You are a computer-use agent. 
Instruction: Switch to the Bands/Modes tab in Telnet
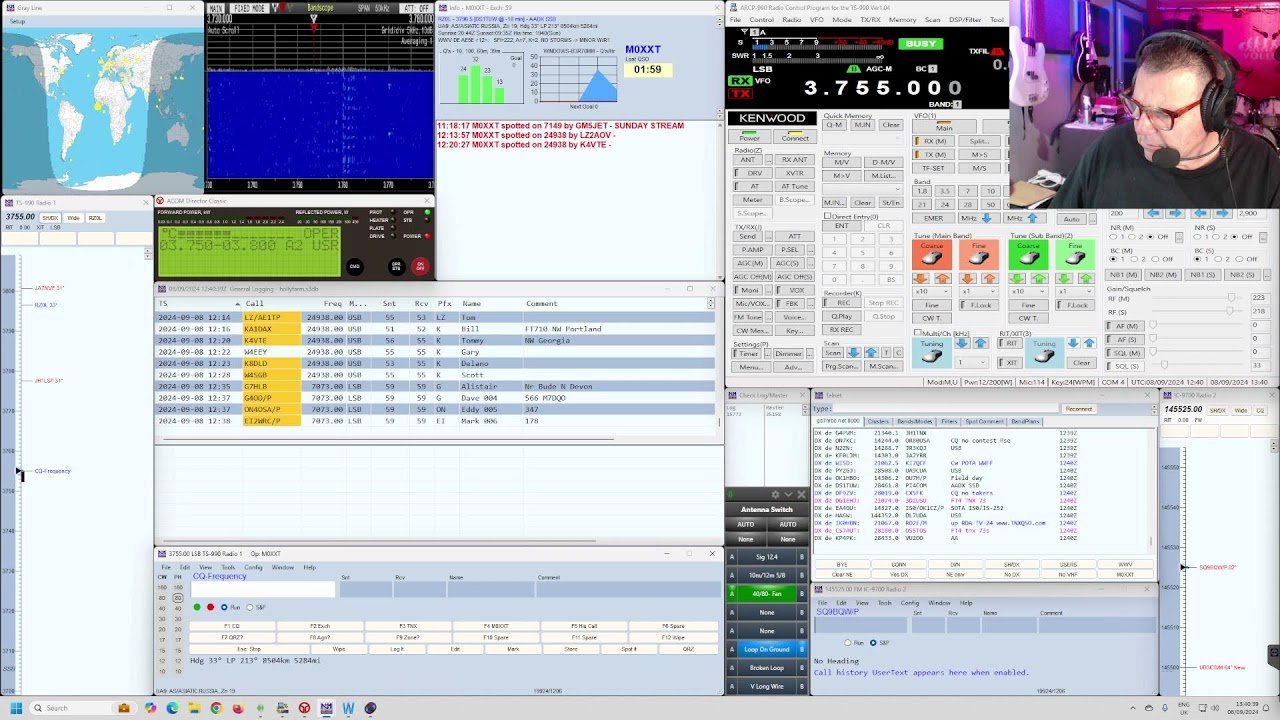click(913, 422)
